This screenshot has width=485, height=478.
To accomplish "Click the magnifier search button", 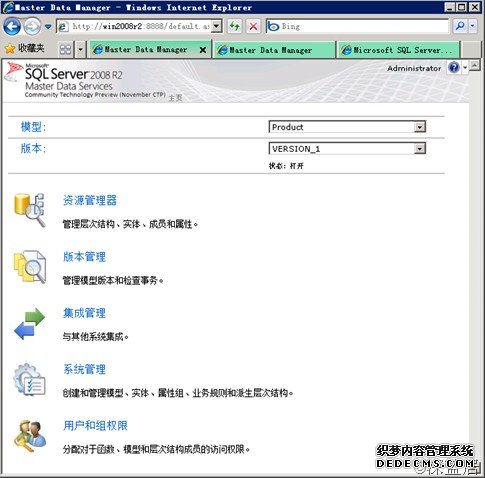I will [460, 26].
